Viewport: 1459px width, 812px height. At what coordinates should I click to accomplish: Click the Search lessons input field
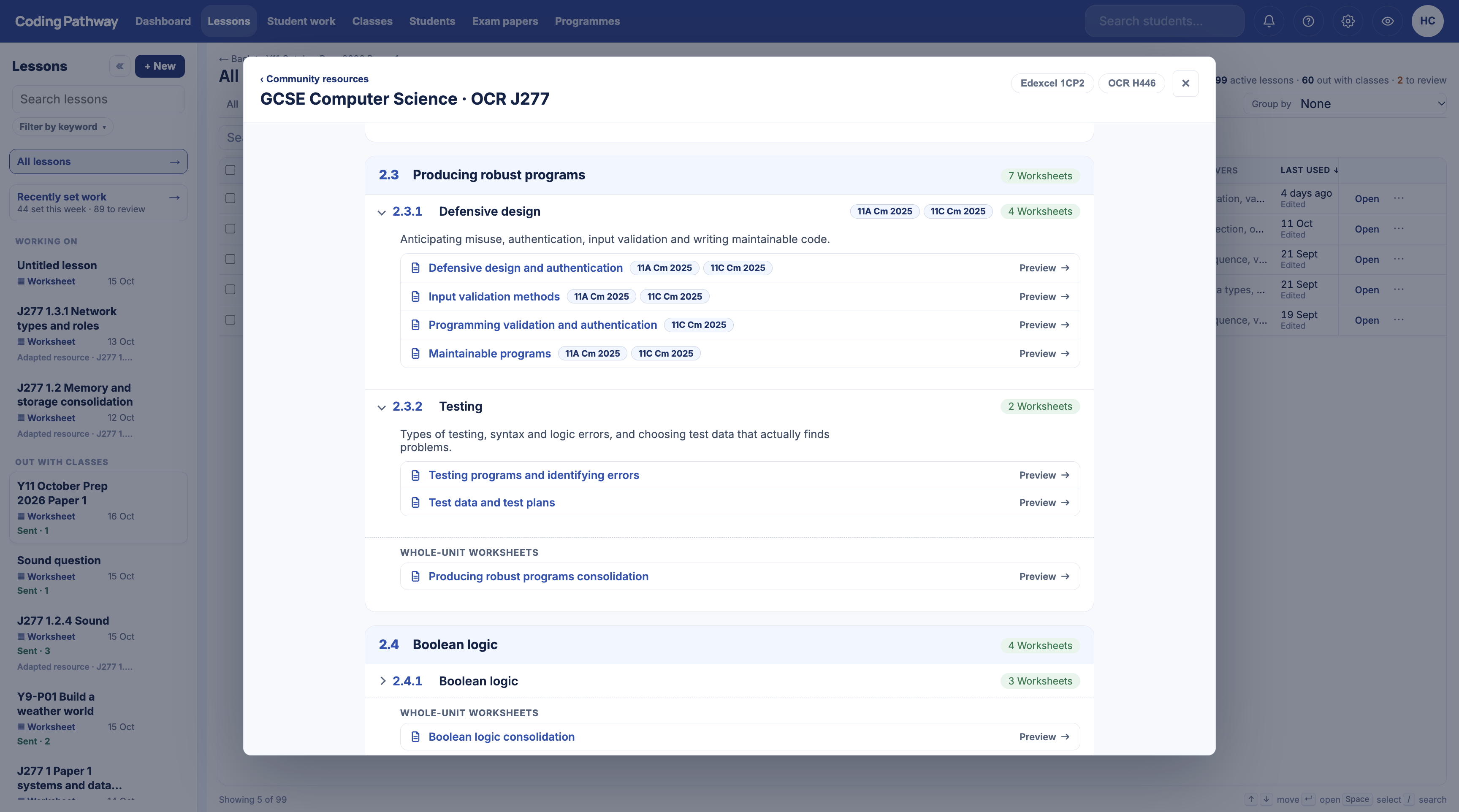pyautogui.click(x=98, y=99)
